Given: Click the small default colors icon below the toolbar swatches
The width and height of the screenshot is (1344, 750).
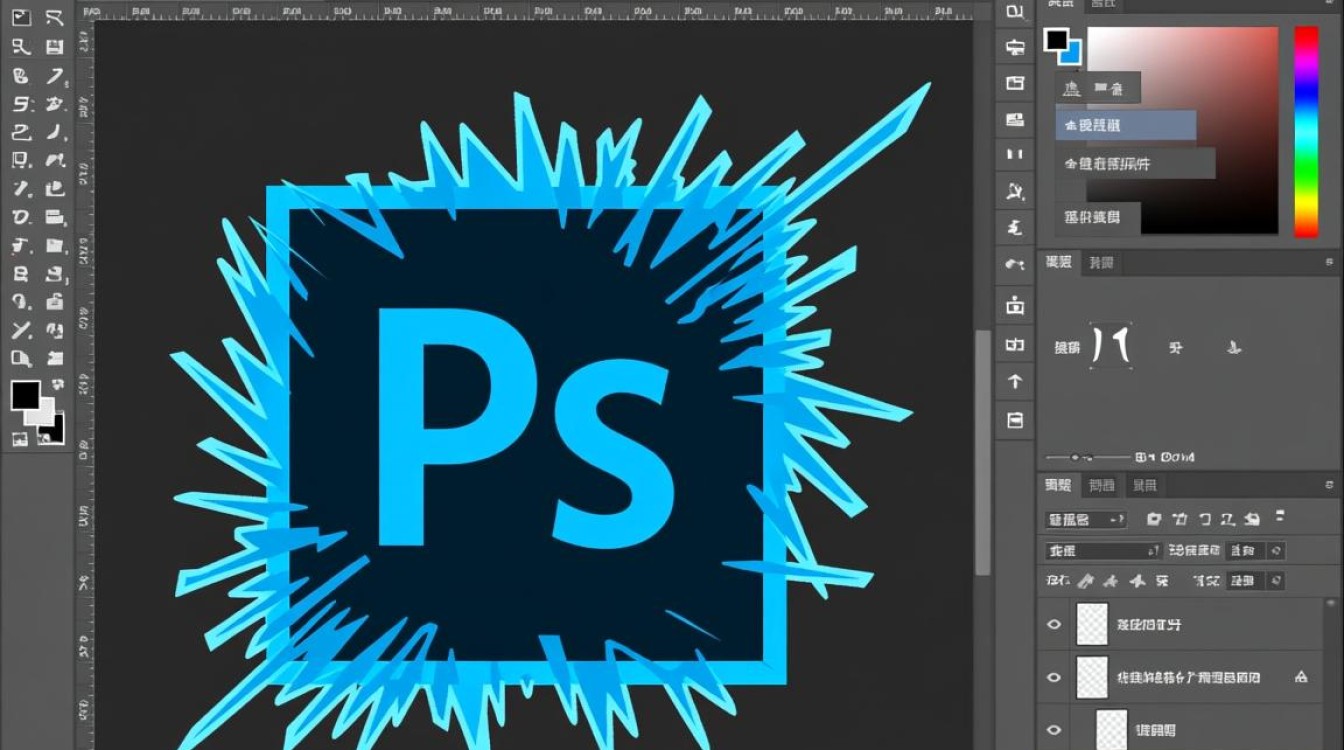Looking at the screenshot, I should coord(19,439).
